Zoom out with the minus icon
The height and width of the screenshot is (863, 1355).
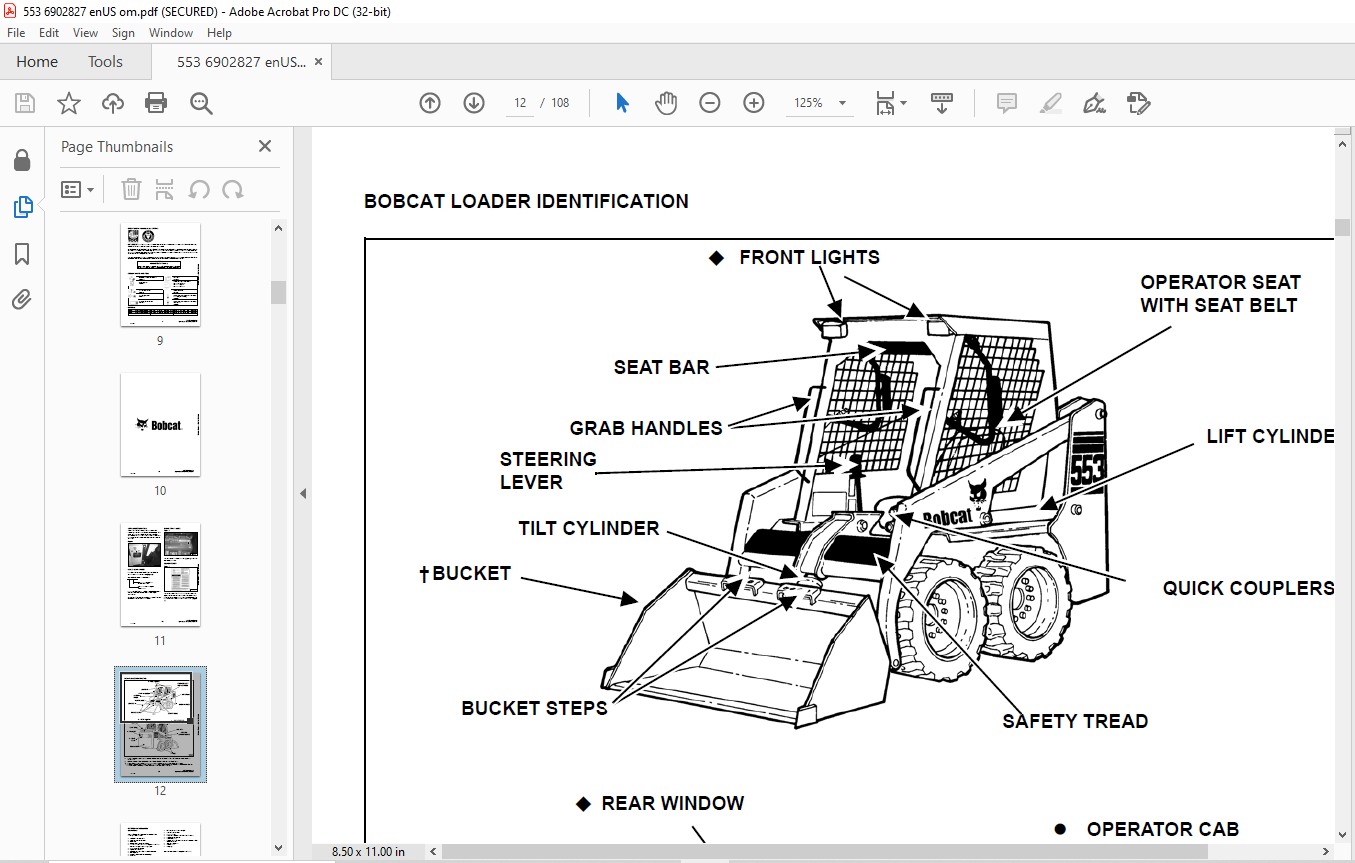pyautogui.click(x=710, y=103)
